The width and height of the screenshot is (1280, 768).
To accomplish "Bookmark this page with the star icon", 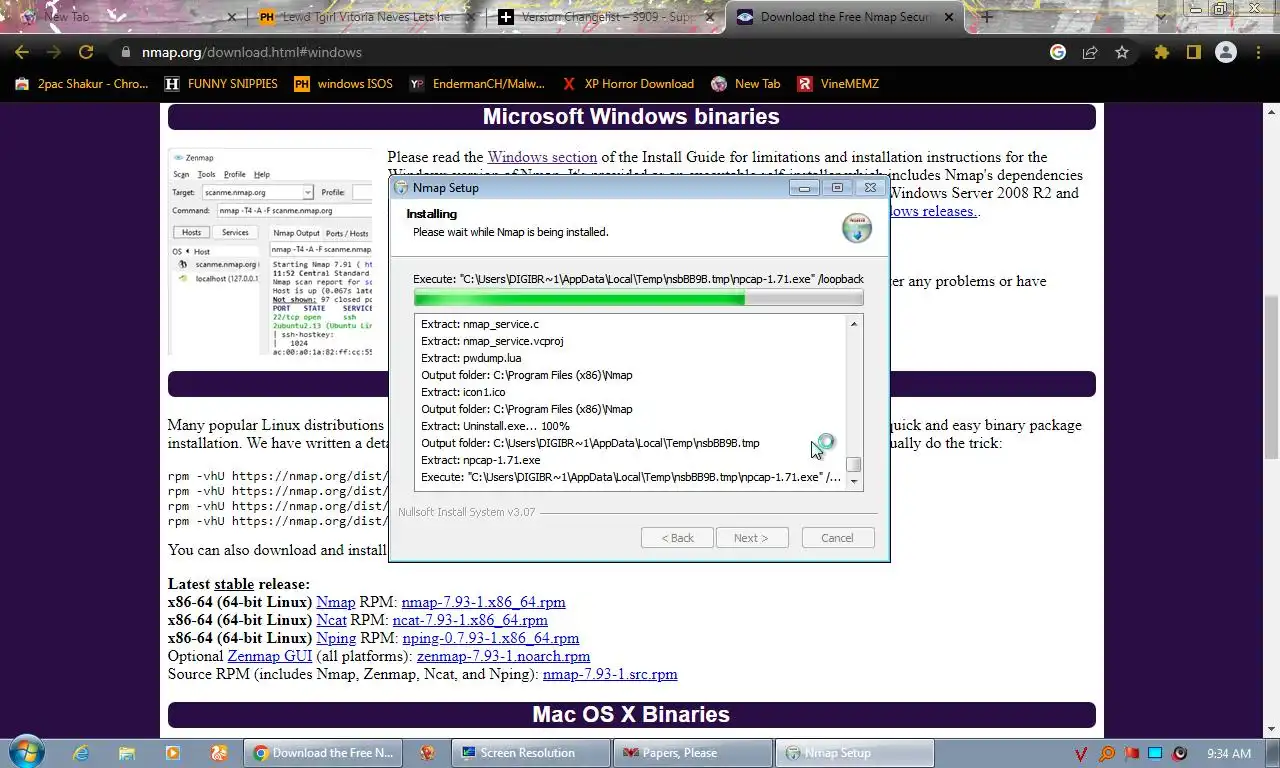I will 1122,52.
